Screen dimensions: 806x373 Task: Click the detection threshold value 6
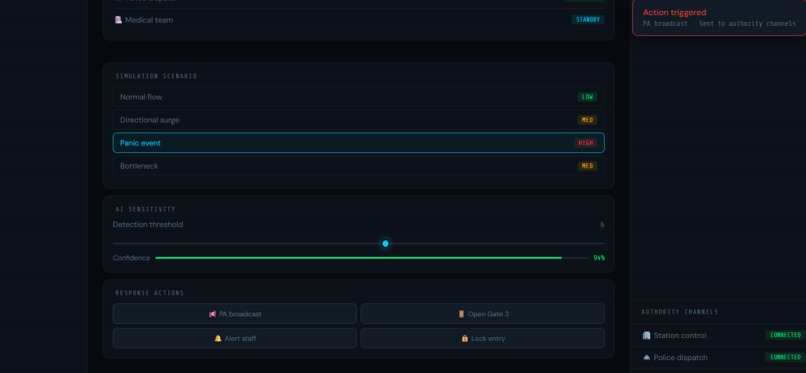(602, 225)
